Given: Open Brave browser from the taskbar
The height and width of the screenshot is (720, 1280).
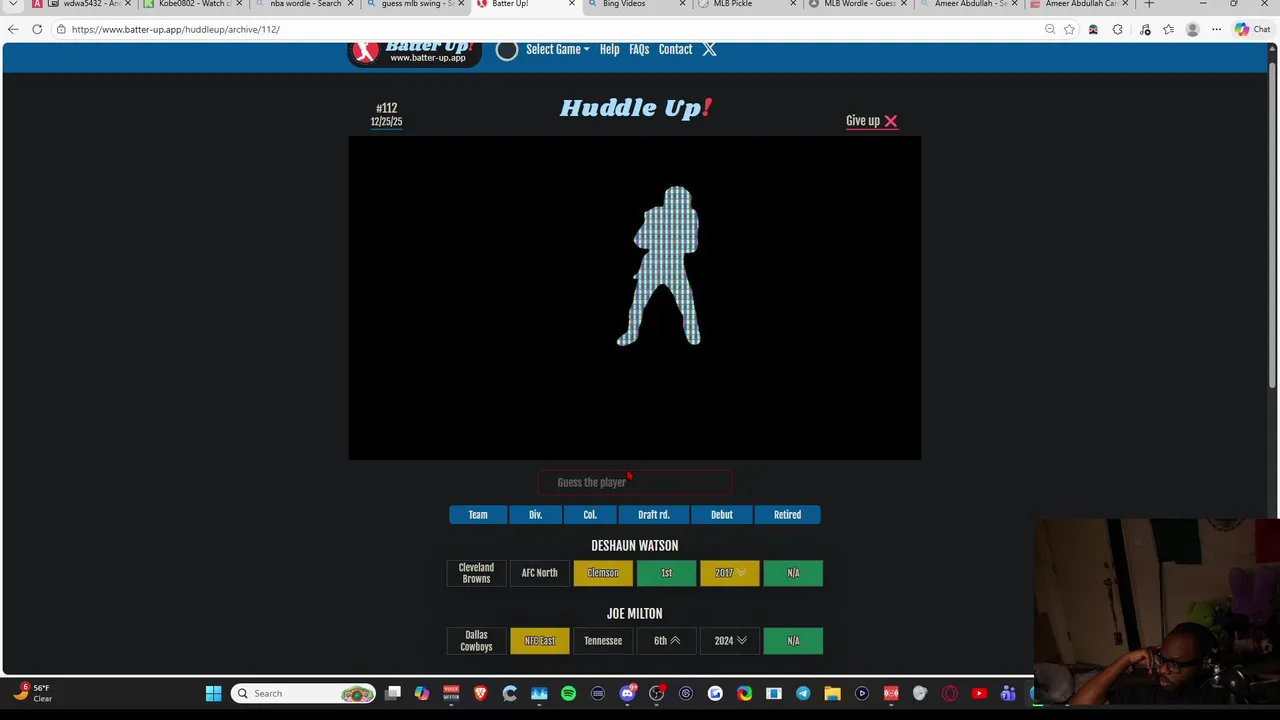Looking at the screenshot, I should click(480, 693).
